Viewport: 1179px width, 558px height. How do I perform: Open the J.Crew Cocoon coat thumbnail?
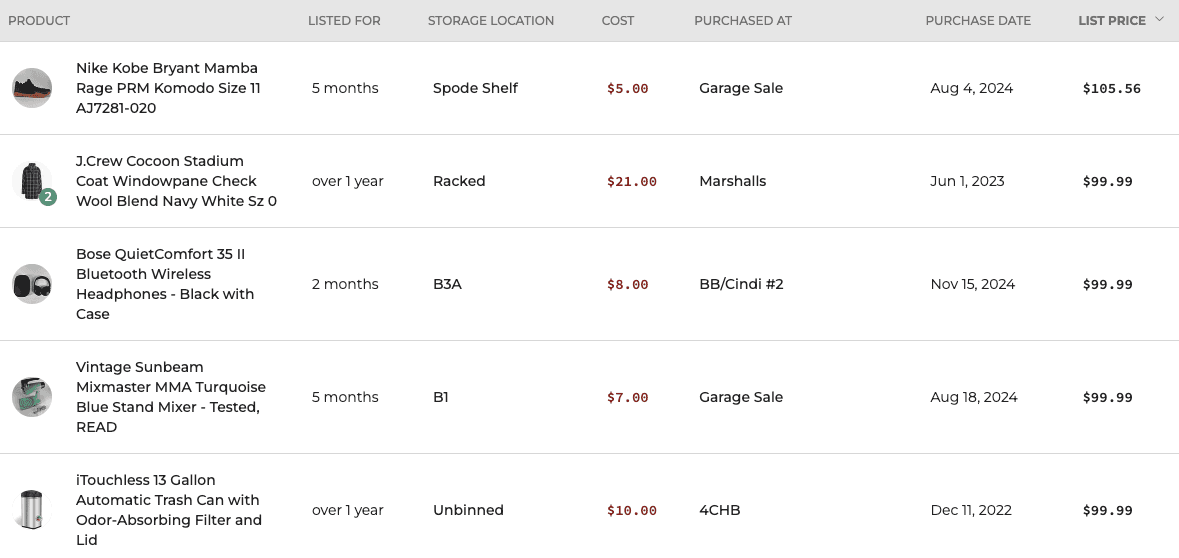[x=32, y=181]
